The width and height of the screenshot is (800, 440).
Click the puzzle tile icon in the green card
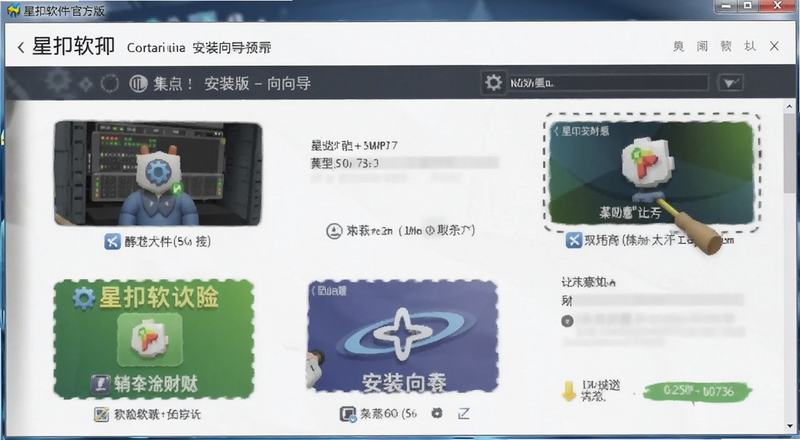[149, 339]
